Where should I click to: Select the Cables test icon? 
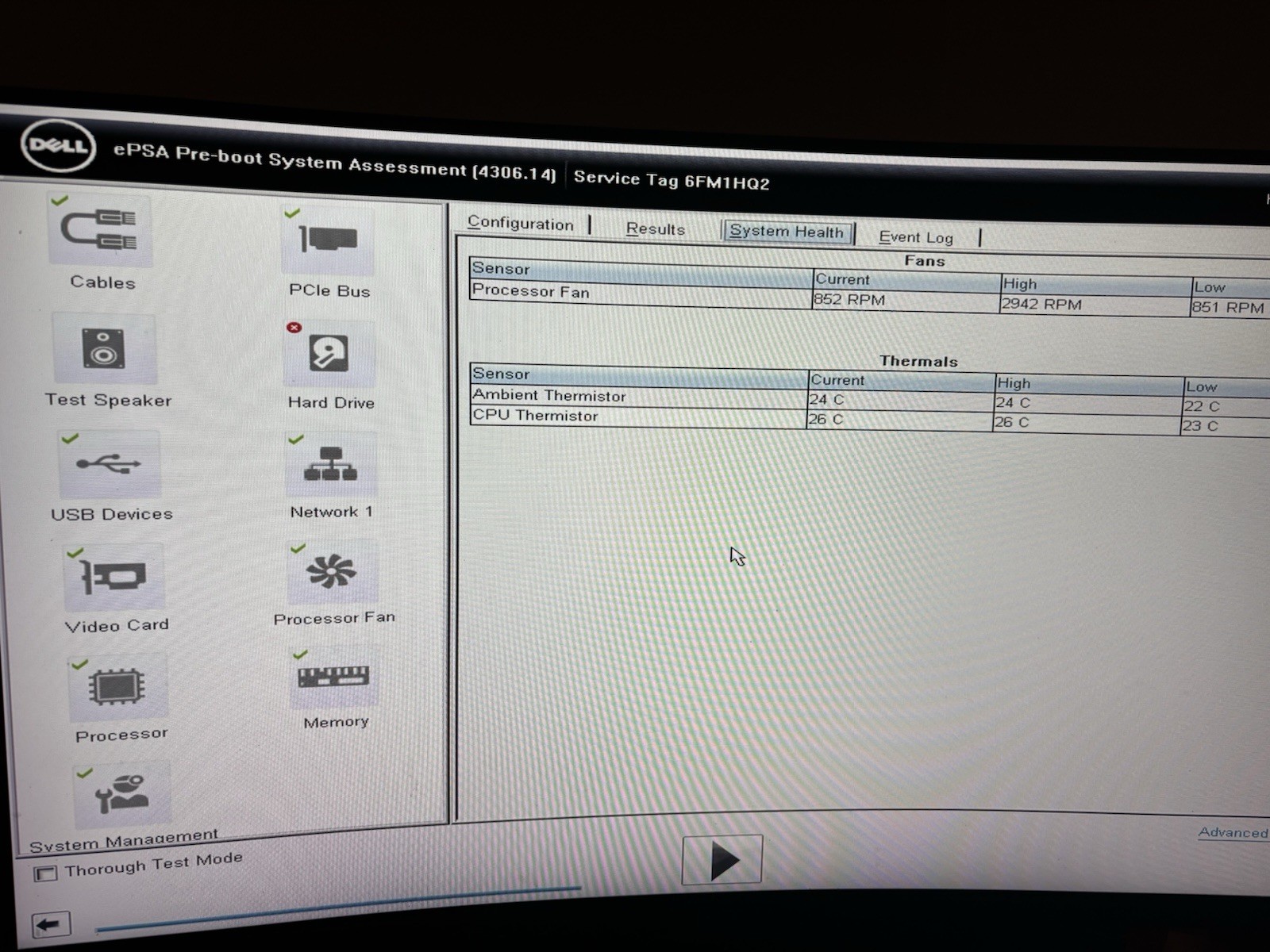(x=100, y=231)
